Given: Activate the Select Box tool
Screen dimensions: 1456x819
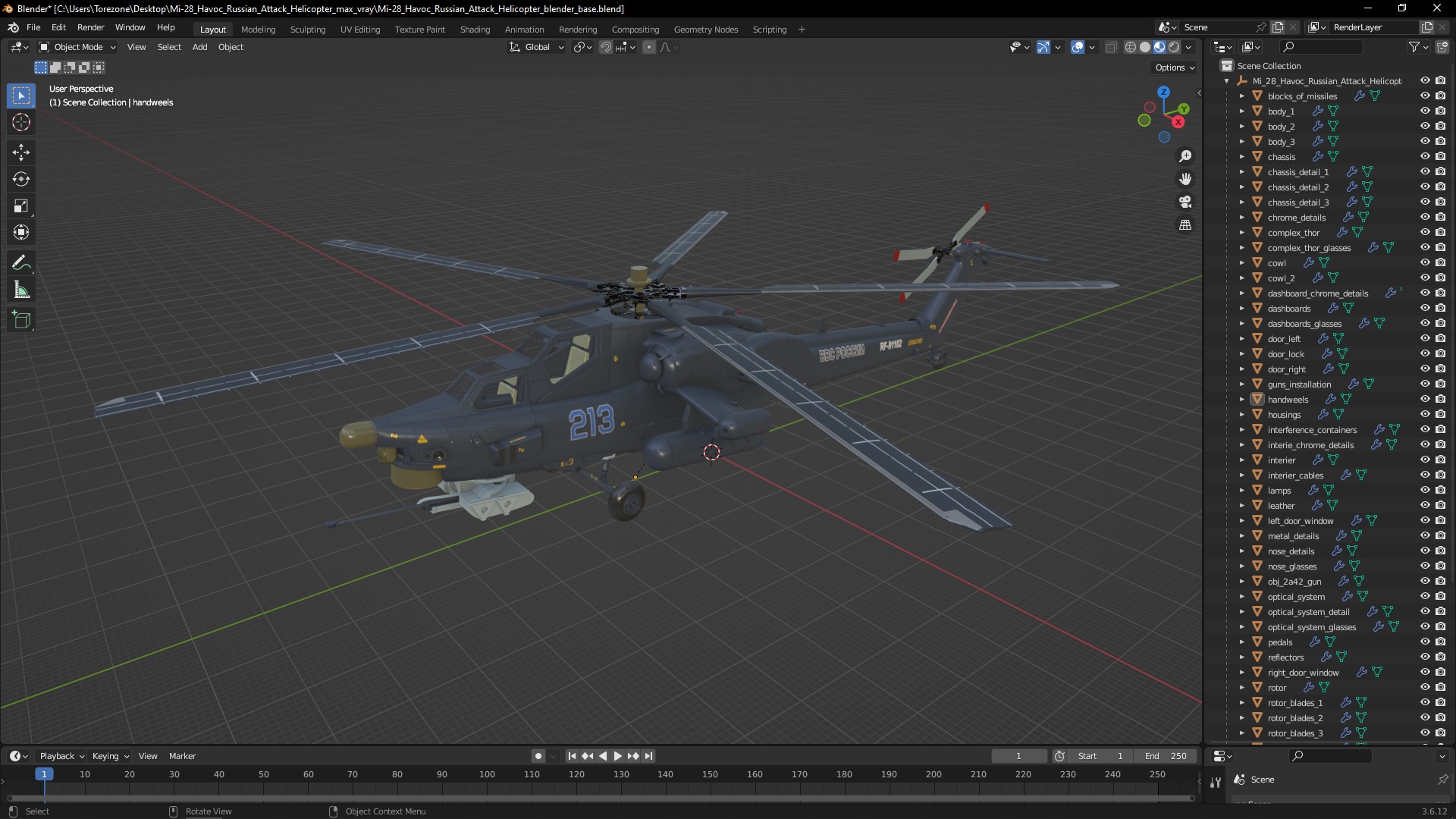Looking at the screenshot, I should click(21, 96).
